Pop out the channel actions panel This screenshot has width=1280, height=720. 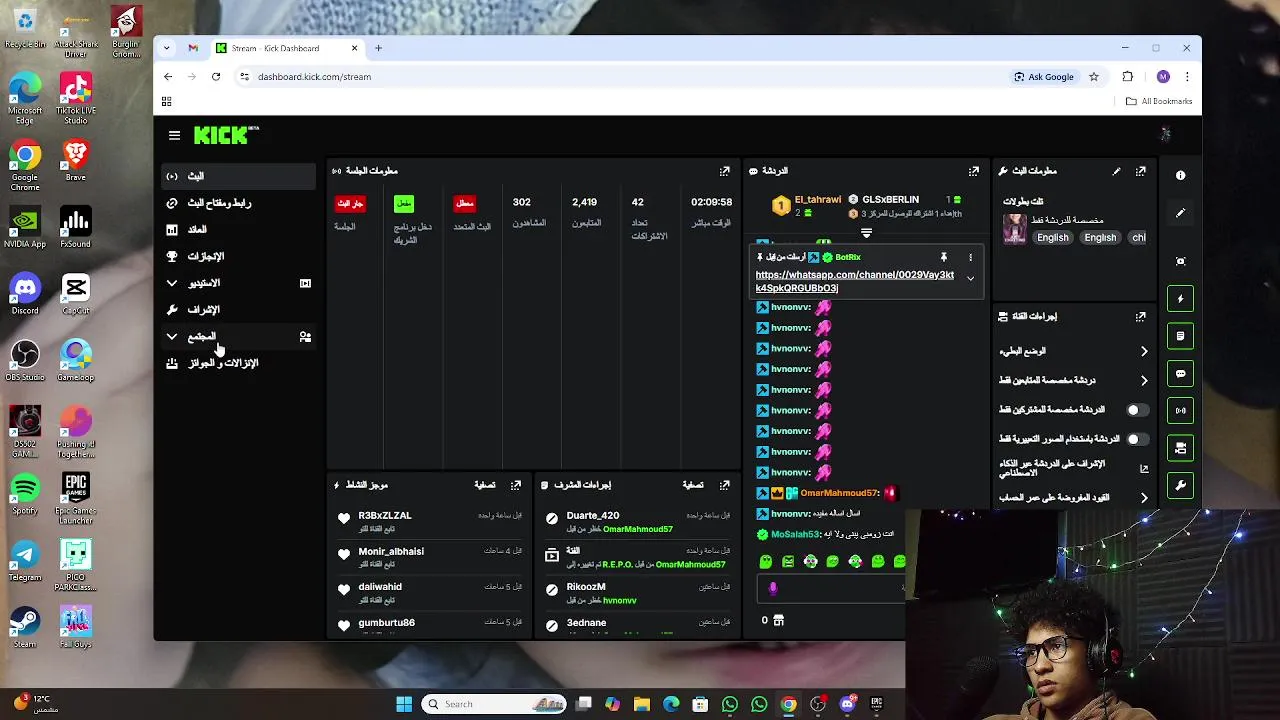1141,316
